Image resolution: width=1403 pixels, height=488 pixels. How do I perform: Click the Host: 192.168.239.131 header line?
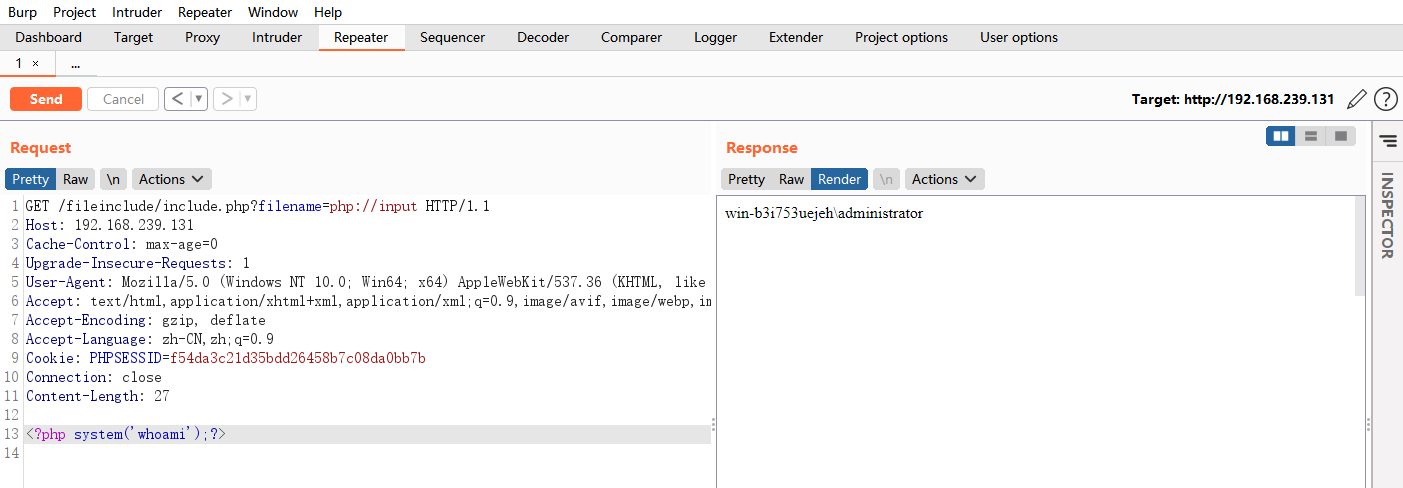[110, 225]
